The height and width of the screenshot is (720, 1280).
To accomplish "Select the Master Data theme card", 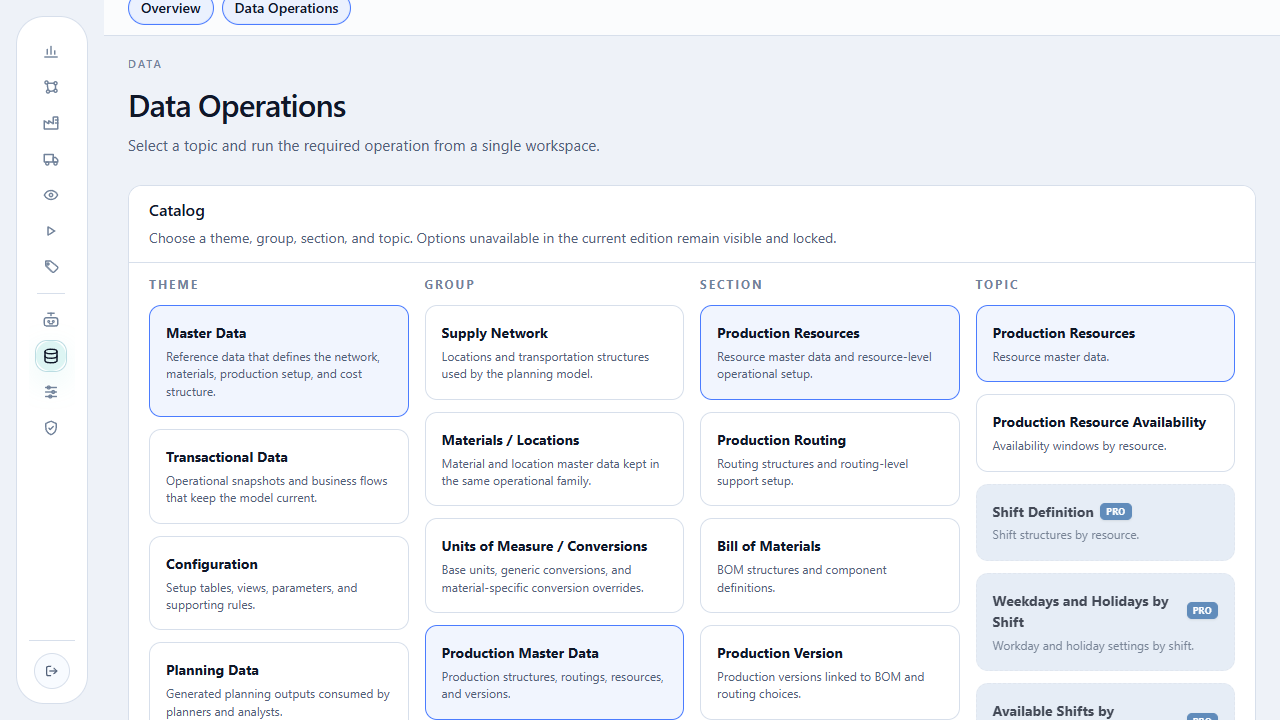I will [x=279, y=361].
